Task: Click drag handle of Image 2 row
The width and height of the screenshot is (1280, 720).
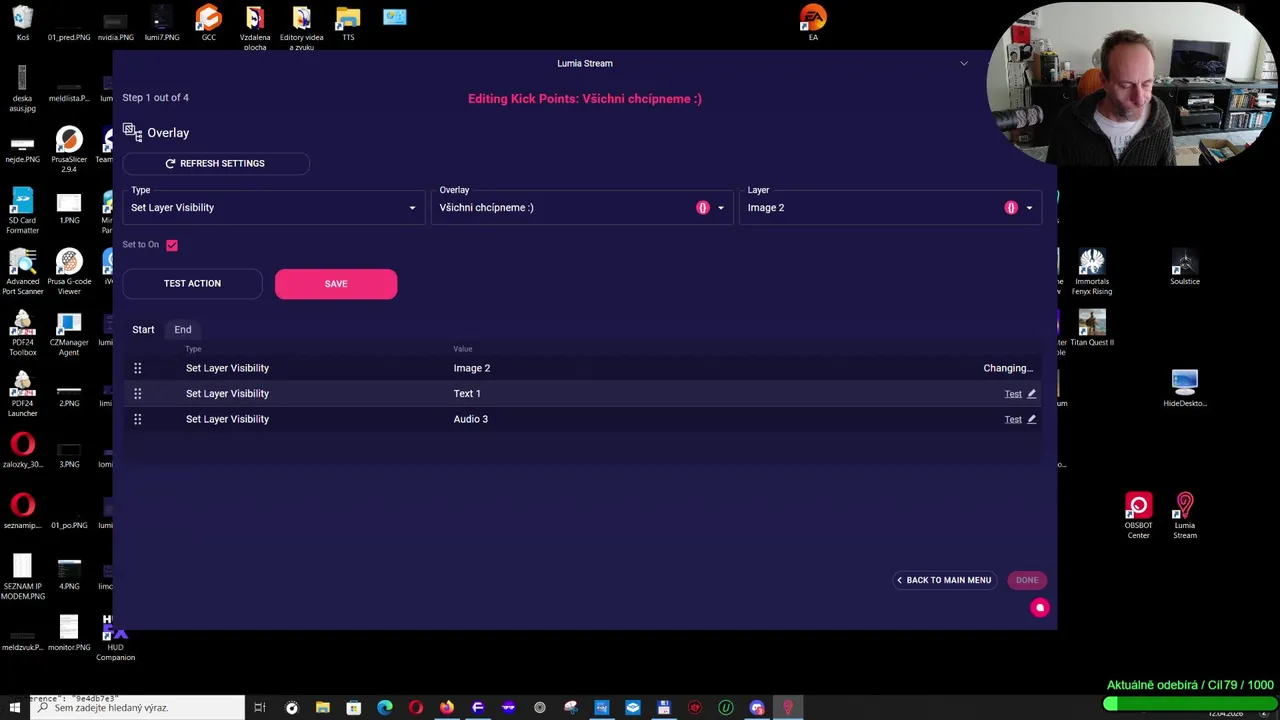Action: [138, 368]
